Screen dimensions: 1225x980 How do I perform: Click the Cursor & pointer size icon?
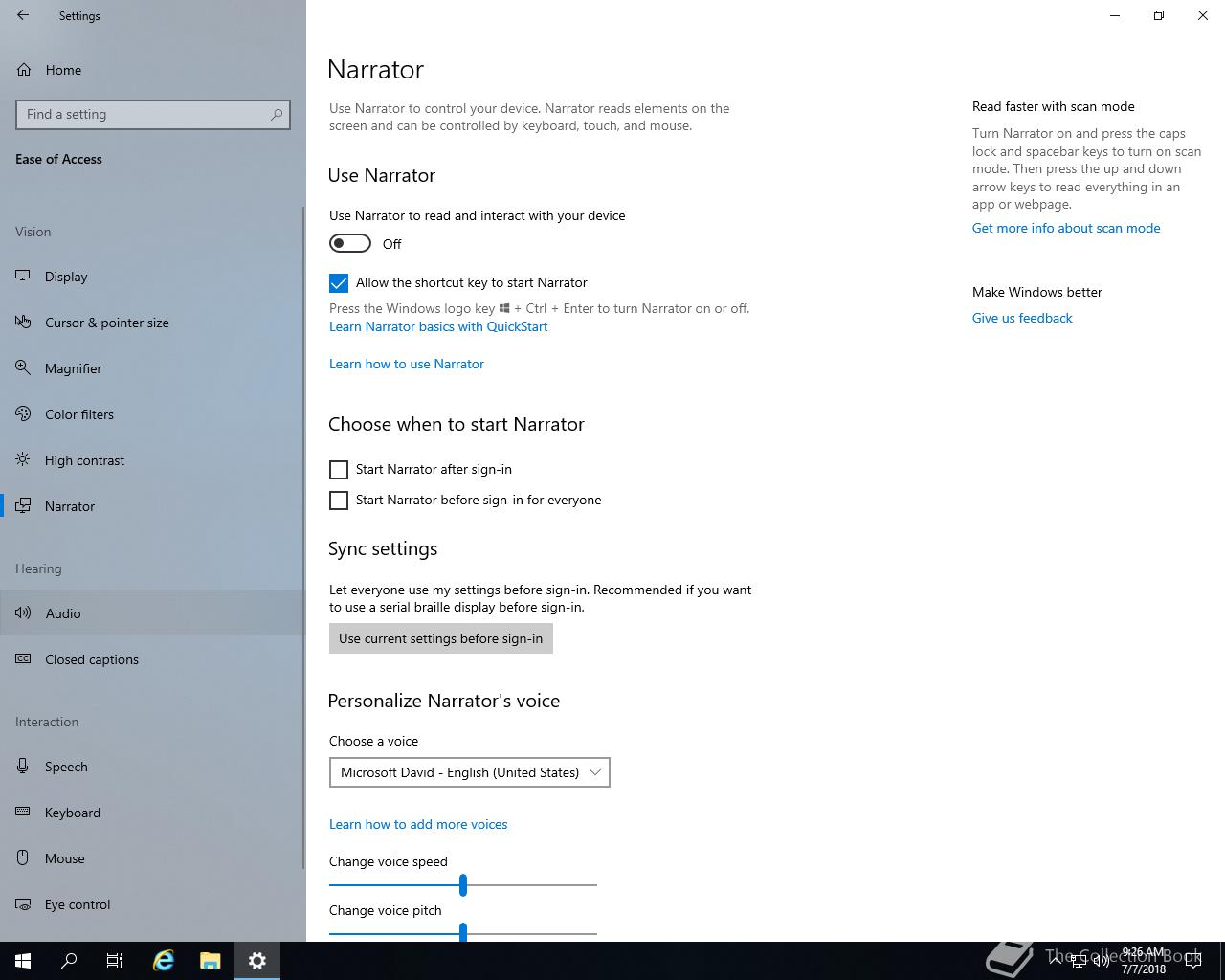coord(24,323)
